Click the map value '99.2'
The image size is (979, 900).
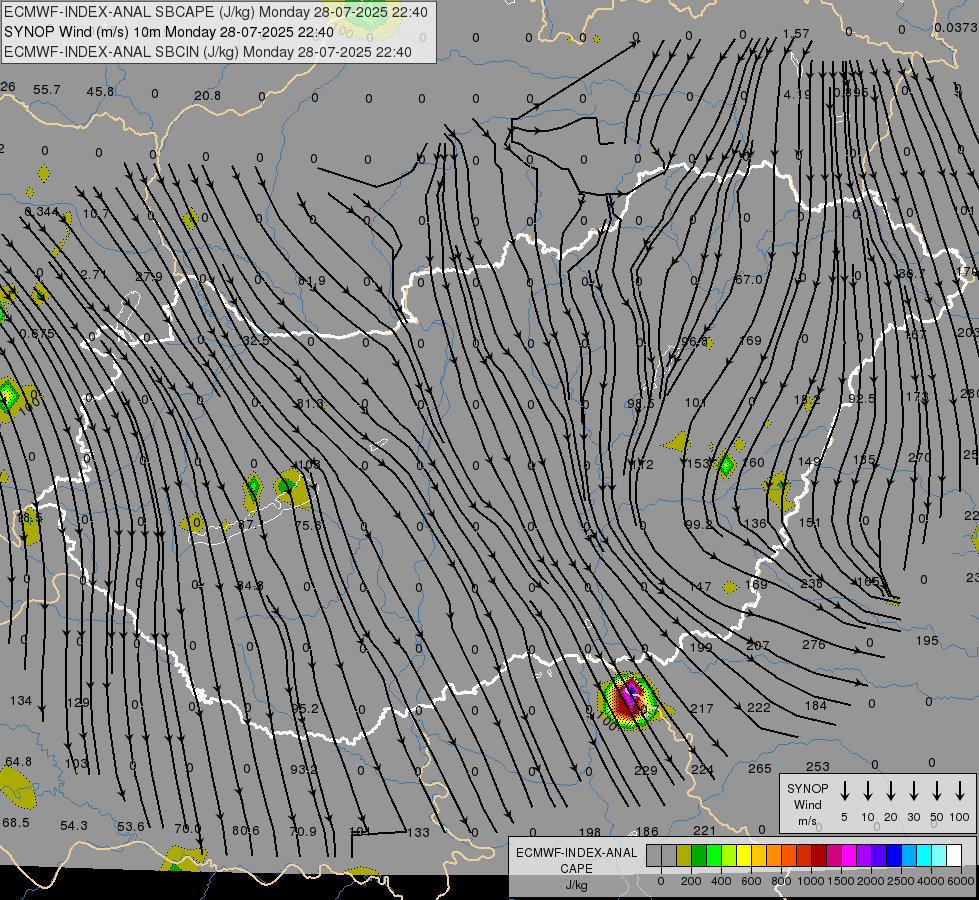[x=699, y=525]
